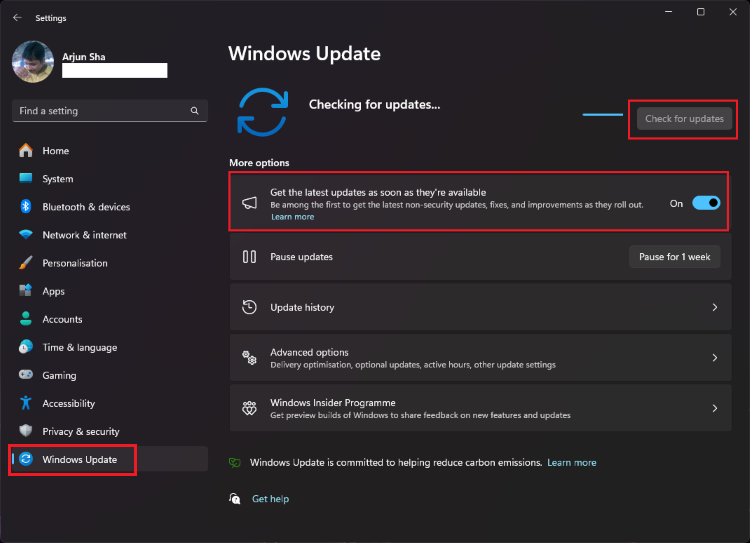Click the On label beside the toggle
Screen dimensions: 750x543
click(x=676, y=204)
